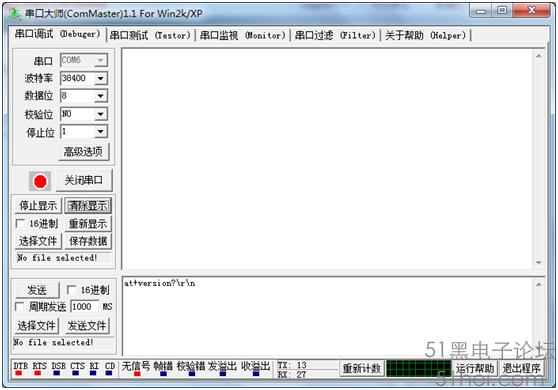Click the ComMaster app icon in title bar
This screenshot has width=558, height=390.
tap(15, 14)
